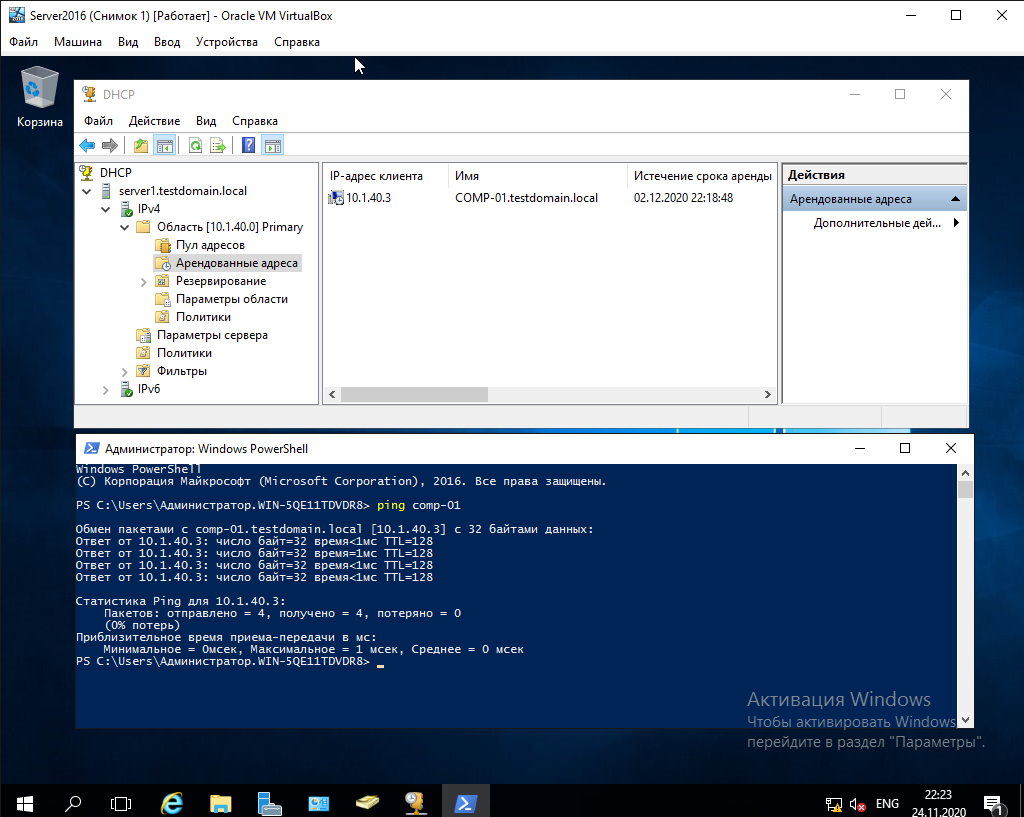Expand the IPv6 tree node
This screenshot has height=817, width=1024.
[x=106, y=389]
